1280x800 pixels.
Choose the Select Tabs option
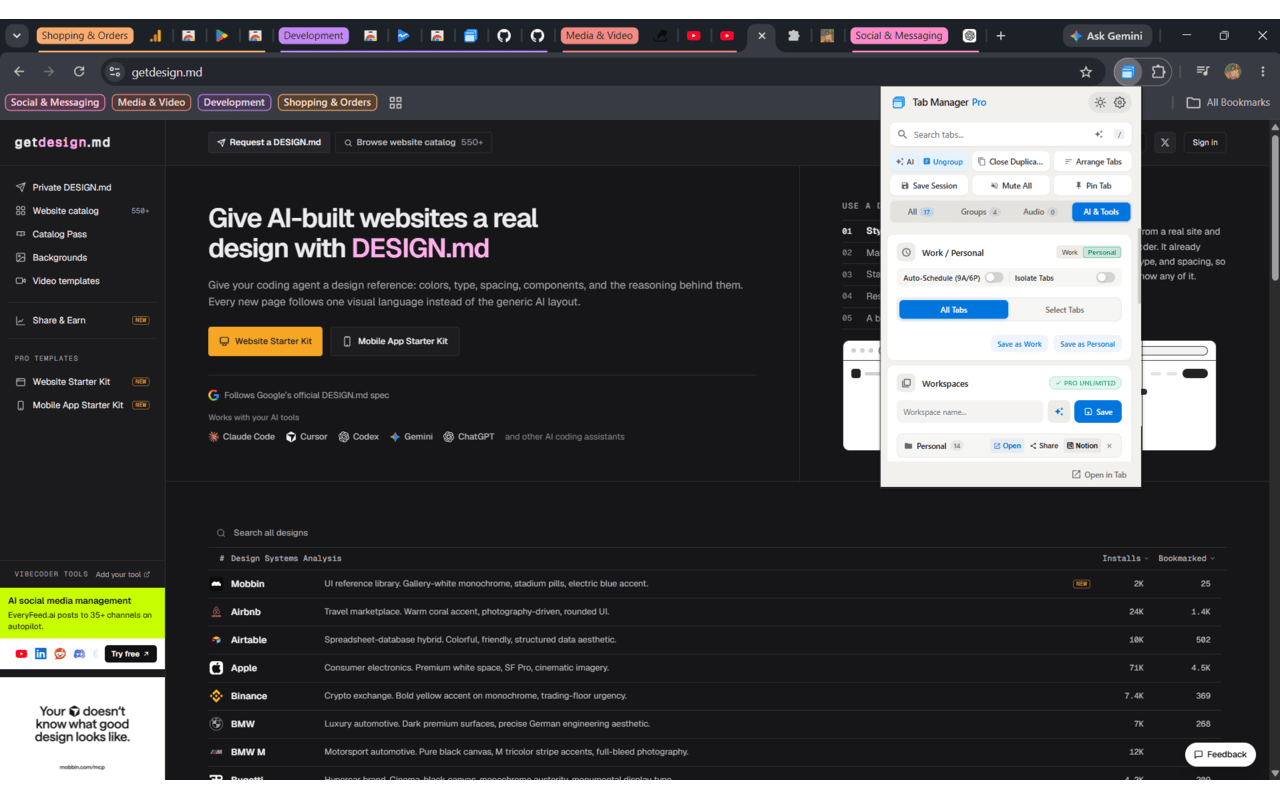pyautogui.click(x=1064, y=310)
